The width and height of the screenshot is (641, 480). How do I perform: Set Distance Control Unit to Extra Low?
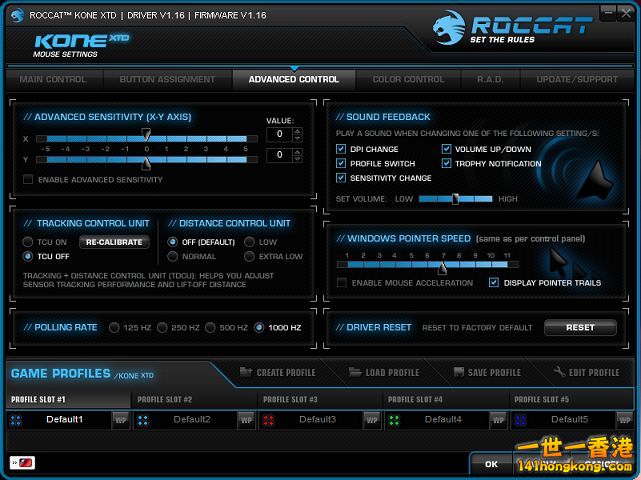click(249, 256)
